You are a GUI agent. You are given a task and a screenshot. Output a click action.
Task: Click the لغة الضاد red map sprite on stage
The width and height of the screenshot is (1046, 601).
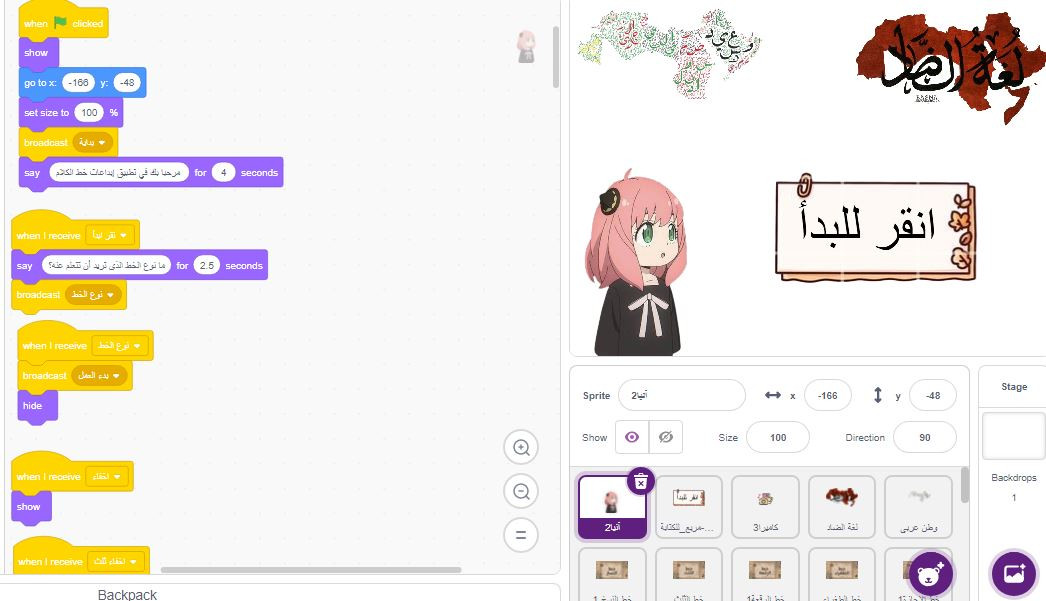click(x=951, y=67)
